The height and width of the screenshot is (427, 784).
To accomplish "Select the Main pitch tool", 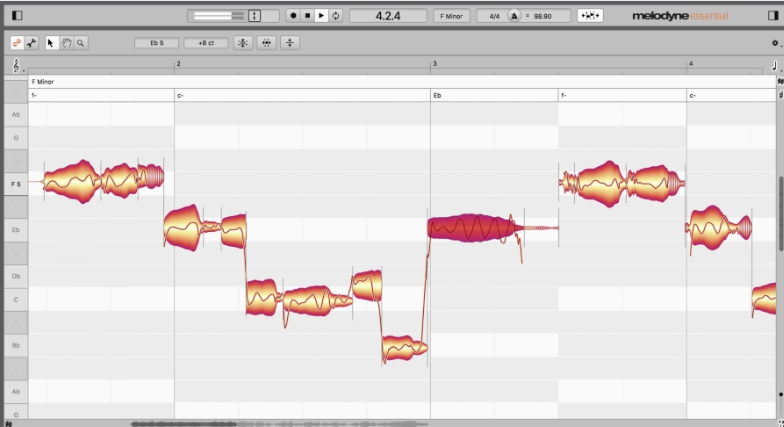I will point(17,43).
